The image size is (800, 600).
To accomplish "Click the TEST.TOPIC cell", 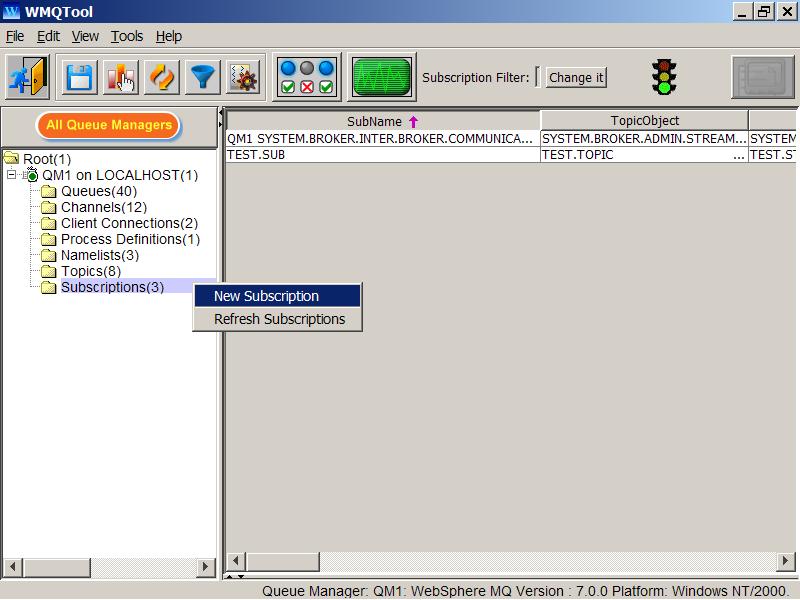I will pyautogui.click(x=644, y=155).
